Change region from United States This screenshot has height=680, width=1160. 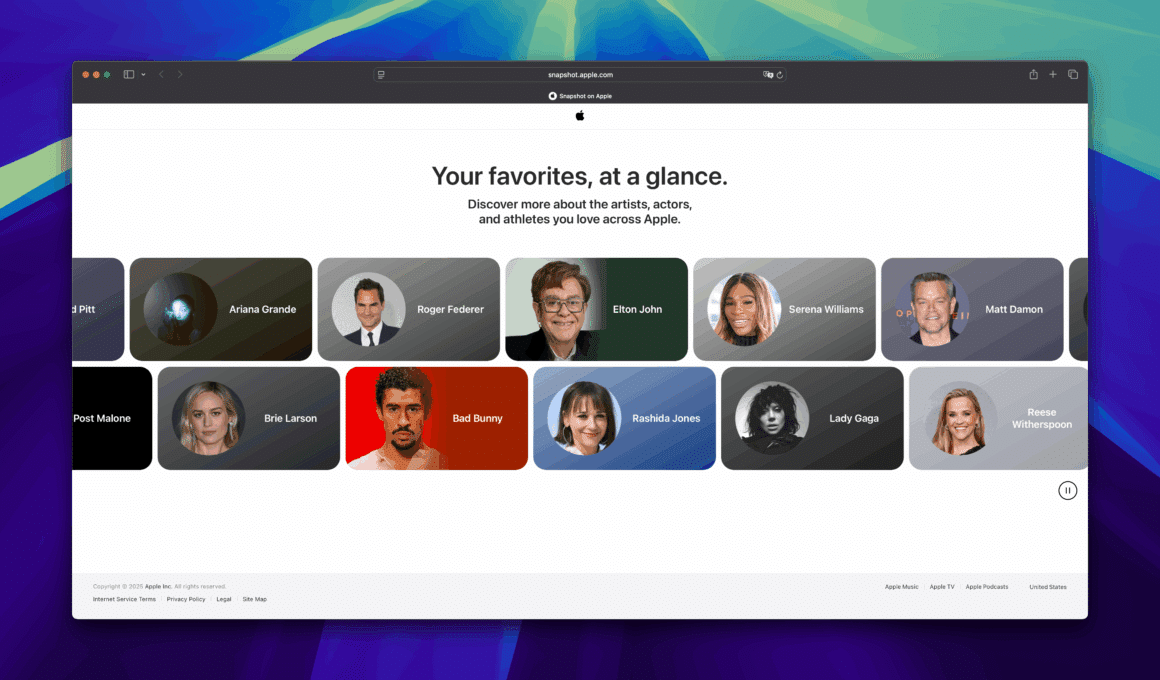click(x=1048, y=587)
